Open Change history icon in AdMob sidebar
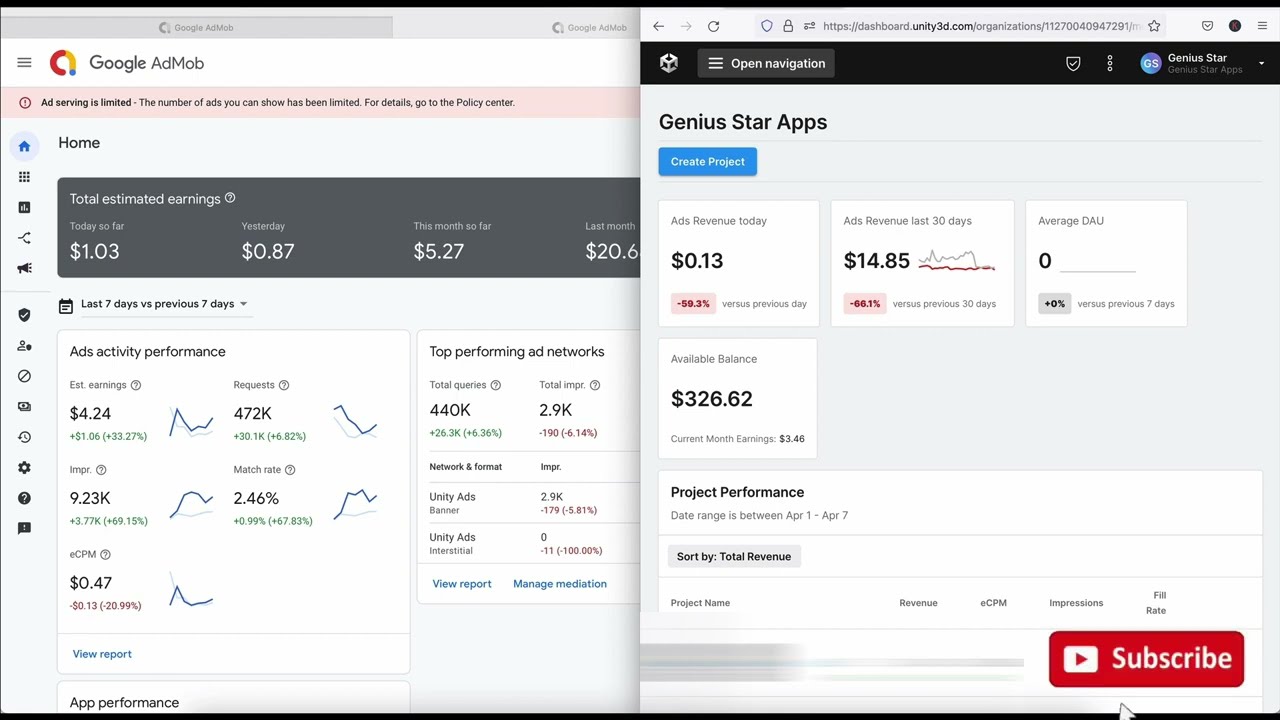The height and width of the screenshot is (720, 1280). pyautogui.click(x=24, y=437)
